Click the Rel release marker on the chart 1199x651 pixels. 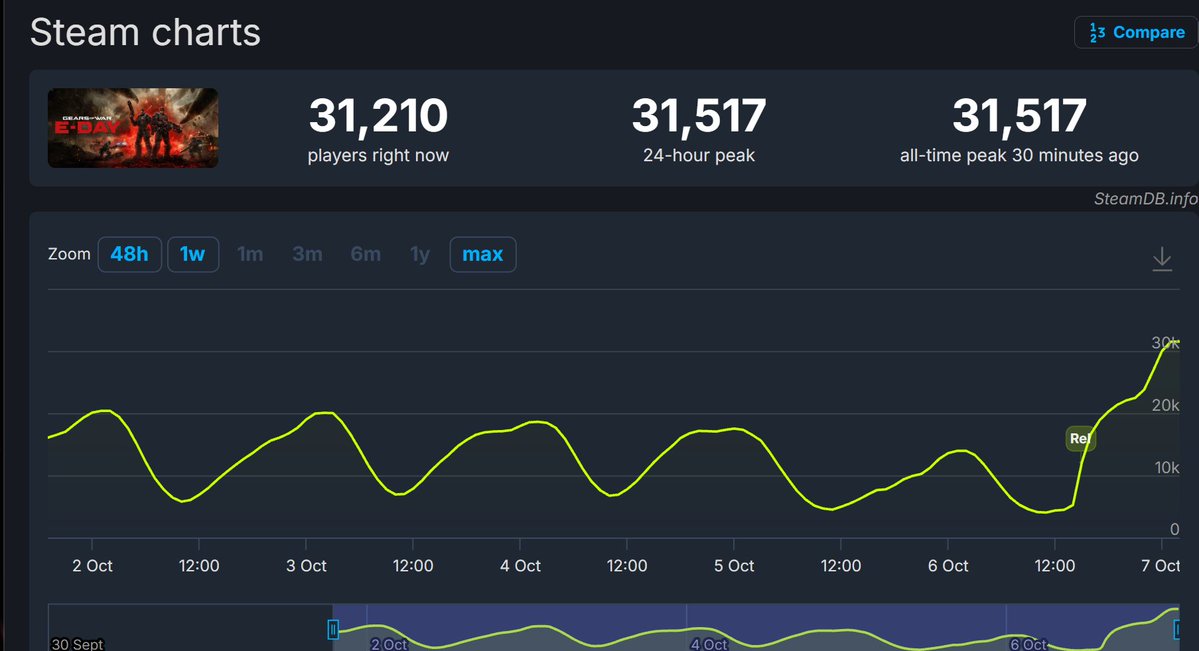click(1080, 438)
